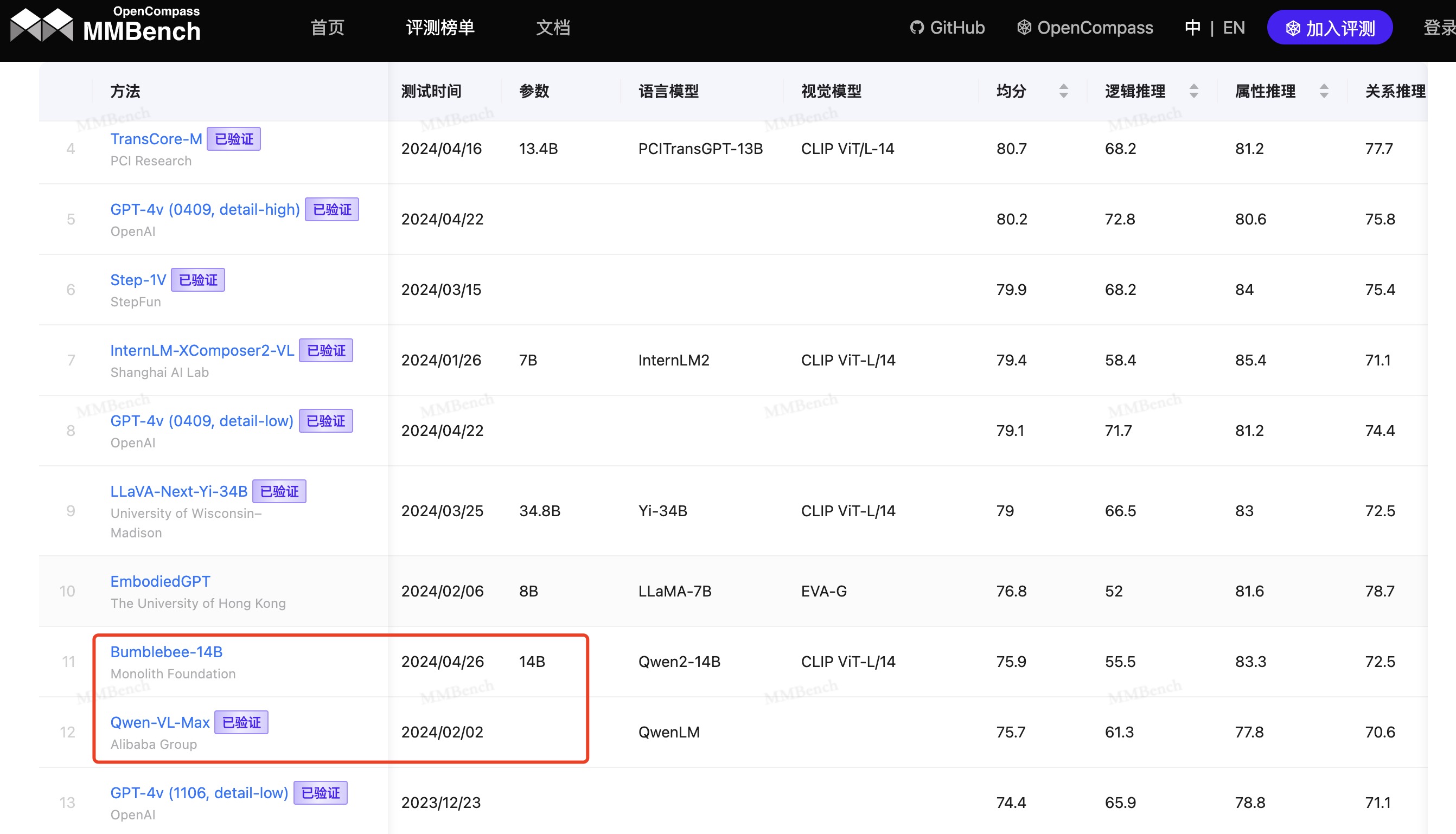Open the OpenCompass icon link
Screen dimensions: 1456x834
pos(1024,28)
